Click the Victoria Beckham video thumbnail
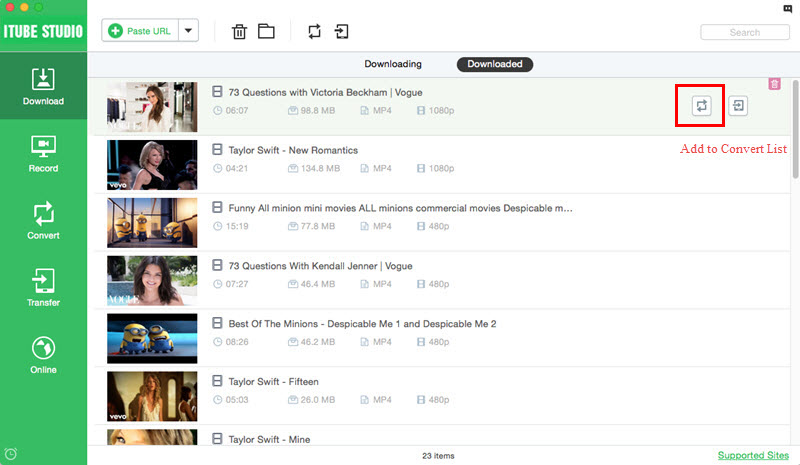 tap(152, 107)
